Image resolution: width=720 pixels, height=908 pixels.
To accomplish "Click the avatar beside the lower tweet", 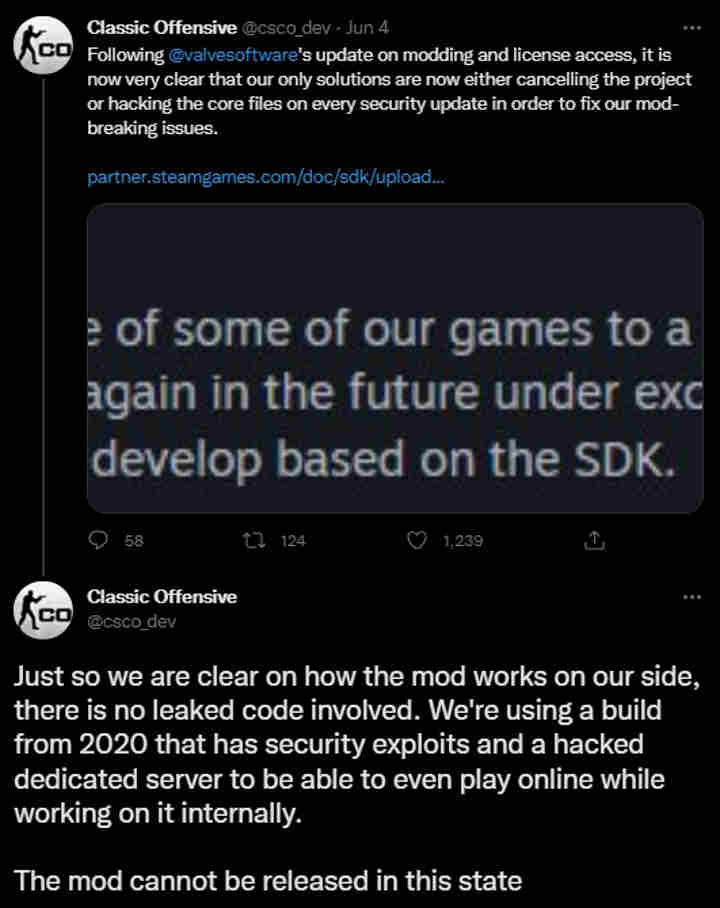I will [42, 611].
